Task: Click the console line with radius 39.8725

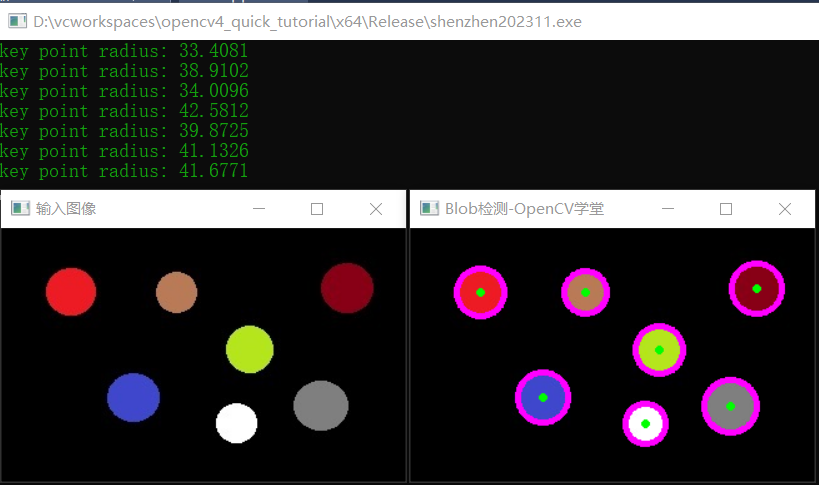Action: point(124,131)
